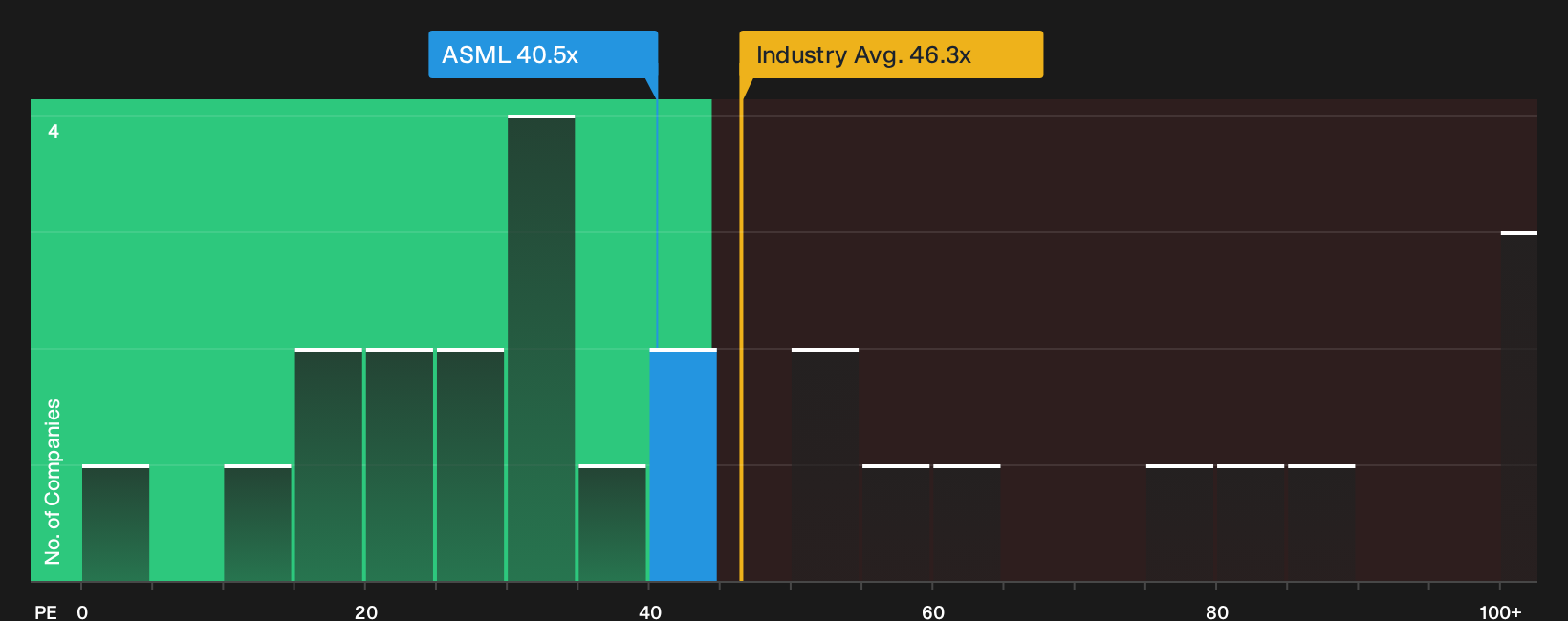Image resolution: width=1568 pixels, height=621 pixels.
Task: Click the Industry Avg. 46.3x label
Action: coord(891,54)
